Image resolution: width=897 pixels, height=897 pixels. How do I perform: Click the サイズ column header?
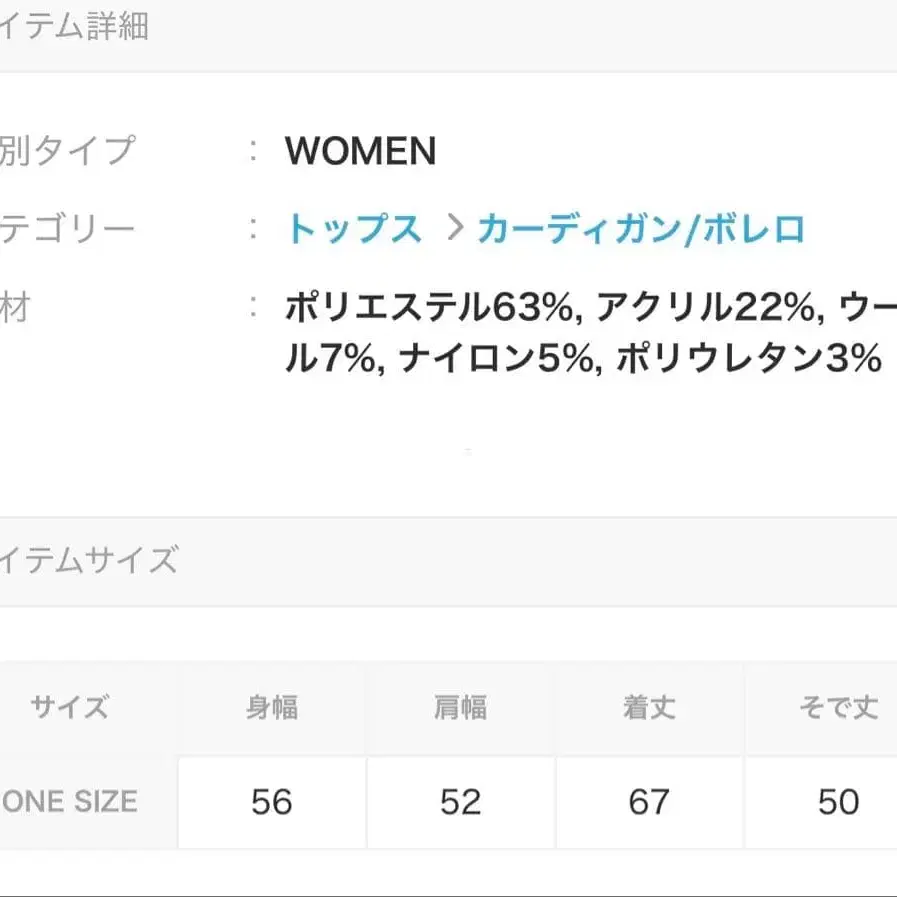click(69, 709)
